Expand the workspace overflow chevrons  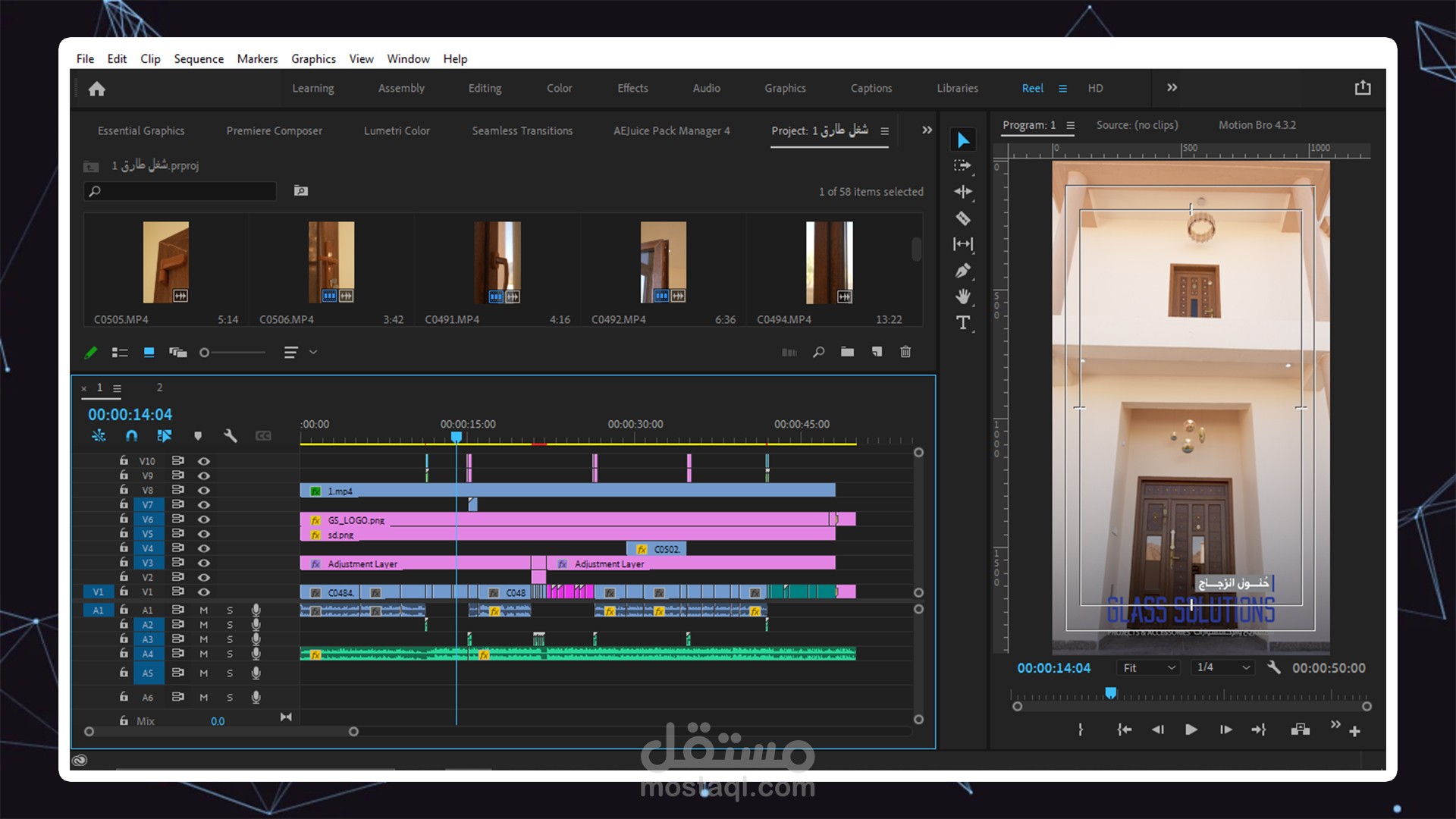pos(1172,88)
